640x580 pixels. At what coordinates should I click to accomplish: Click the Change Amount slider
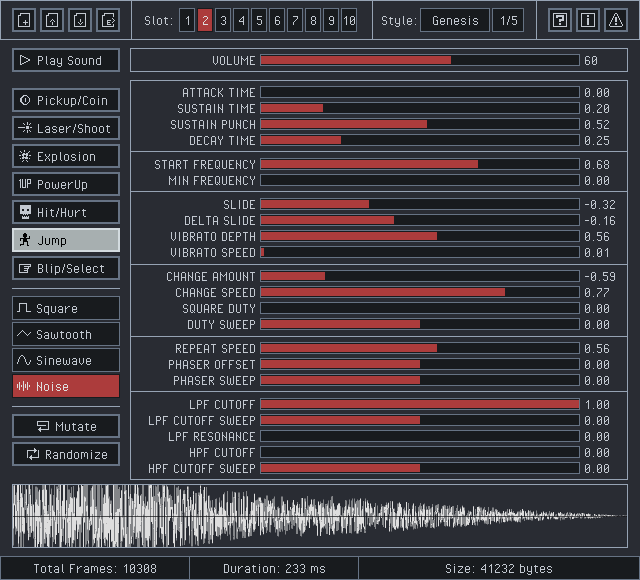click(420, 276)
